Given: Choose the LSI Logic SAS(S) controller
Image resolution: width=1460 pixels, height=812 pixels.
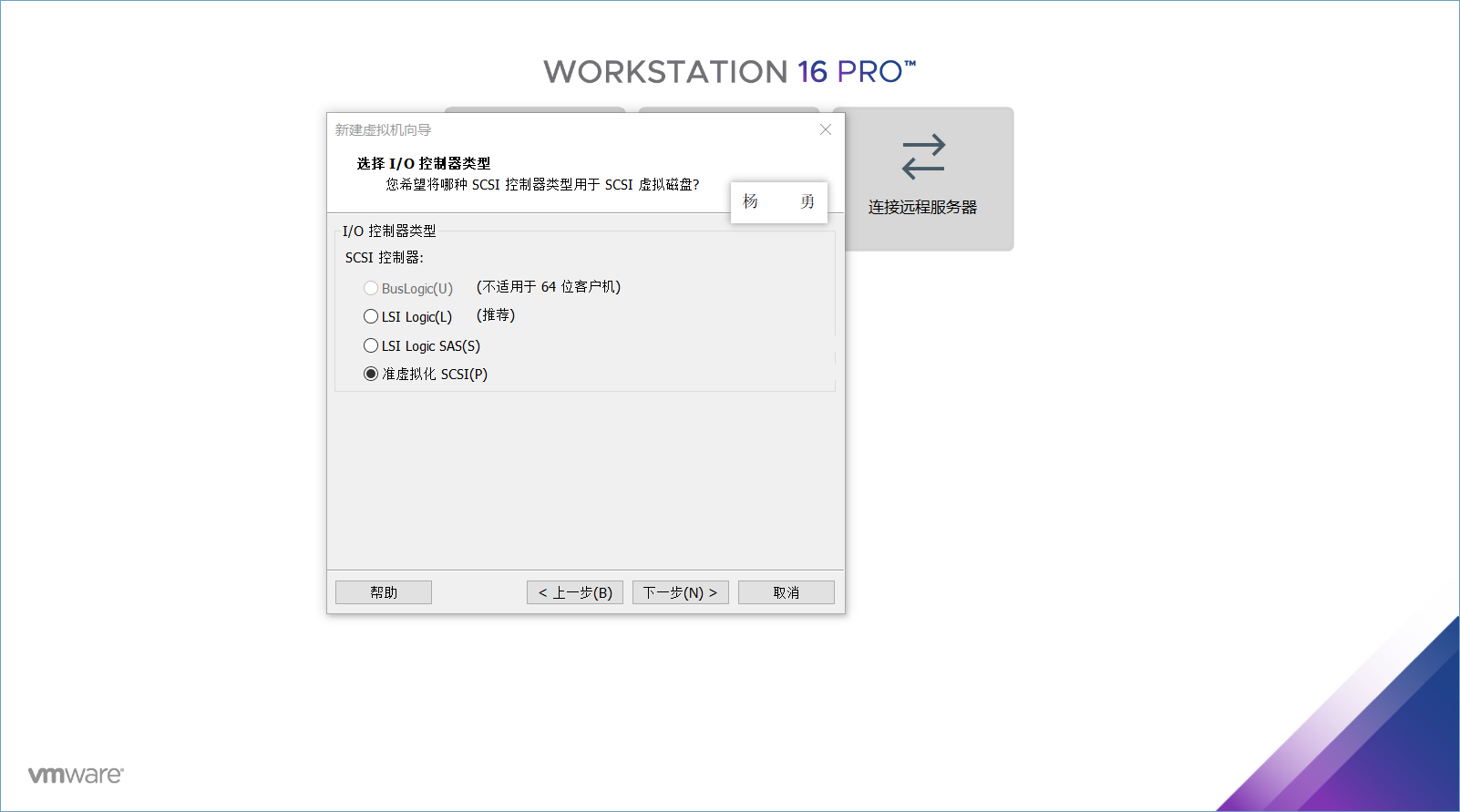Looking at the screenshot, I should click(x=371, y=345).
